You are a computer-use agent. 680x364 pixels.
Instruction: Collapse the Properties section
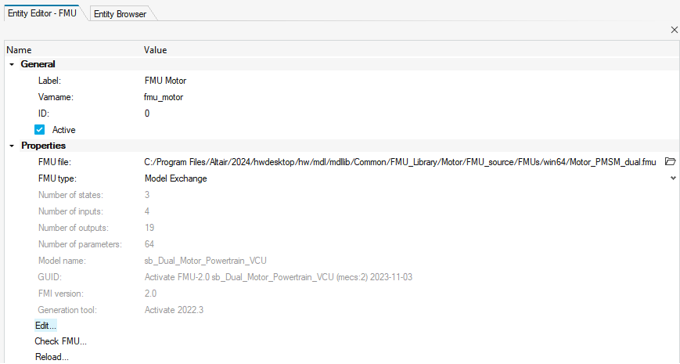pos(12,146)
